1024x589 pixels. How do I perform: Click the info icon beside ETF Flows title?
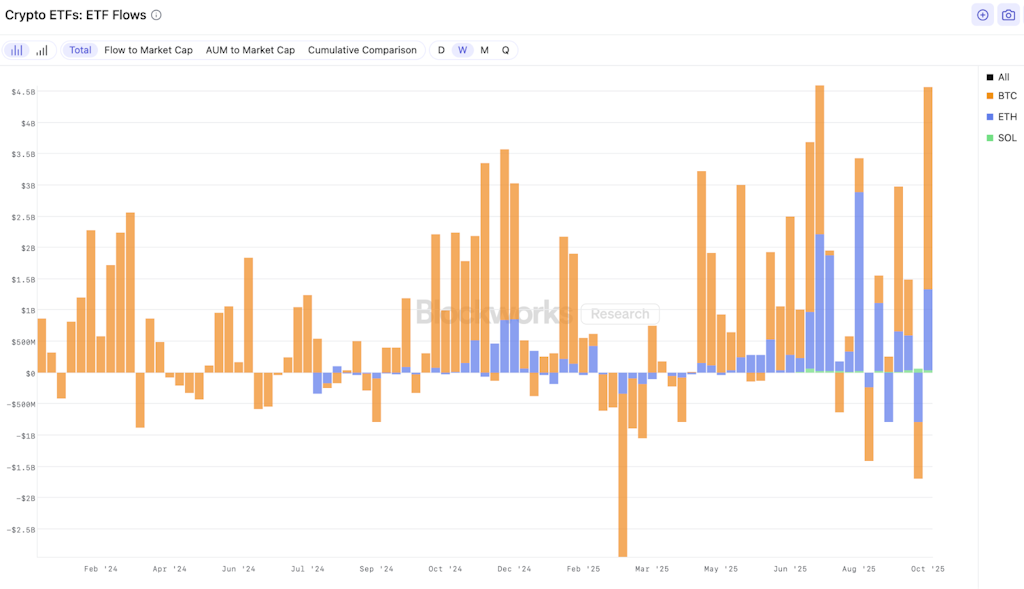click(x=156, y=15)
